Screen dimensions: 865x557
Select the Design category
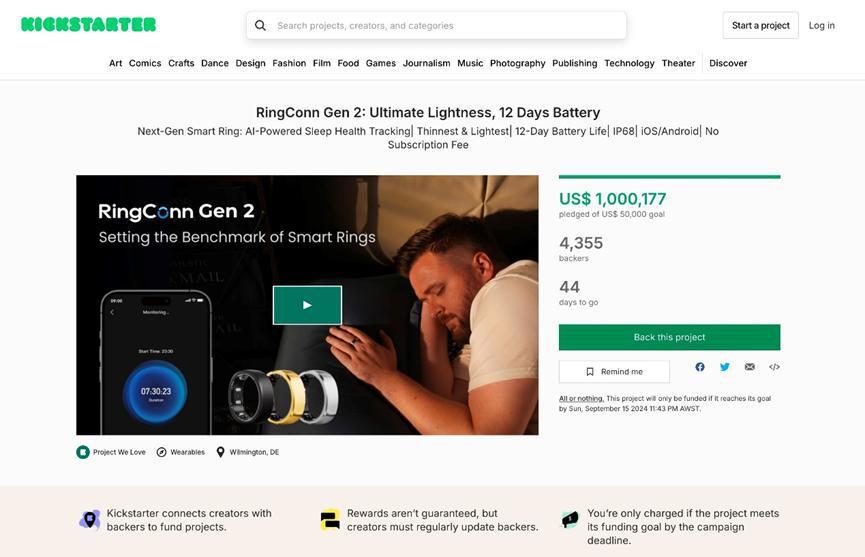click(250, 63)
